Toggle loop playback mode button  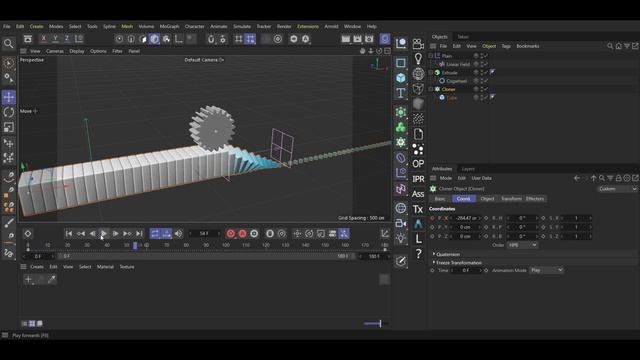155,233
